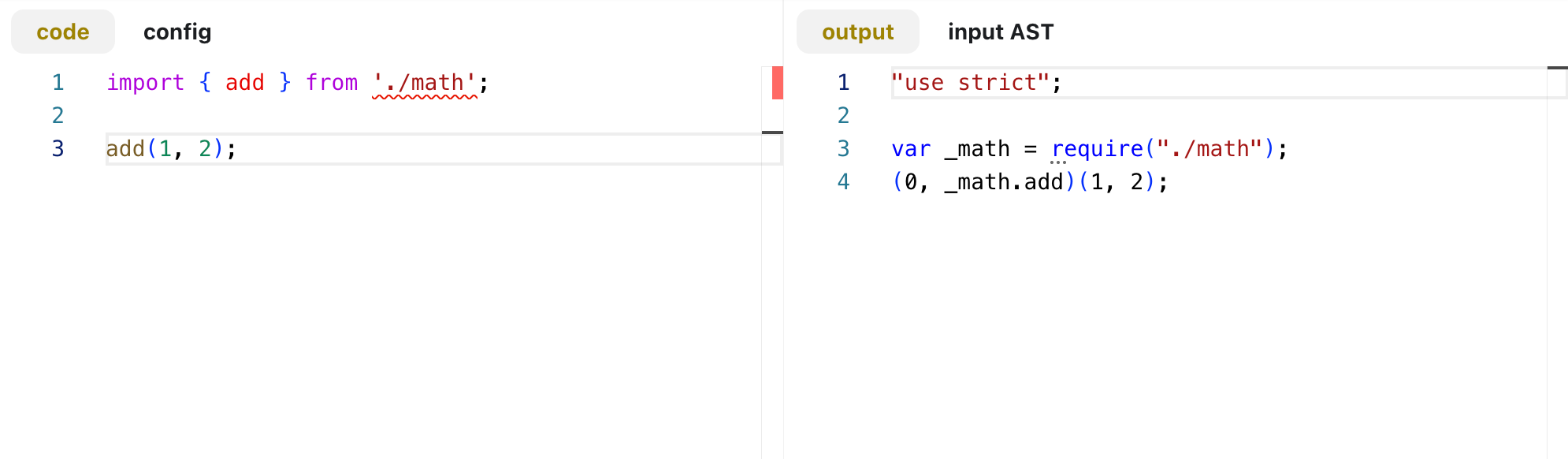This screenshot has height=459, width=1568.
Task: Click line number 1 in output editor
Action: coord(843,83)
